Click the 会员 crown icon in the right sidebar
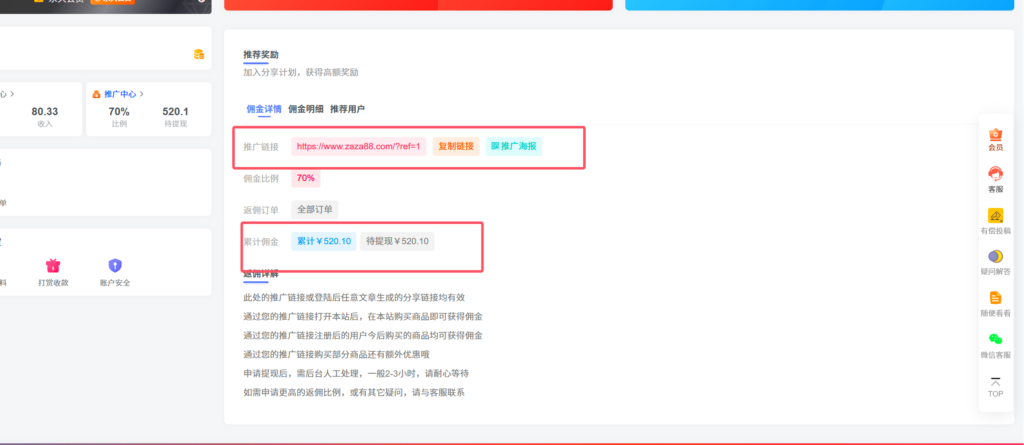 tap(995, 135)
